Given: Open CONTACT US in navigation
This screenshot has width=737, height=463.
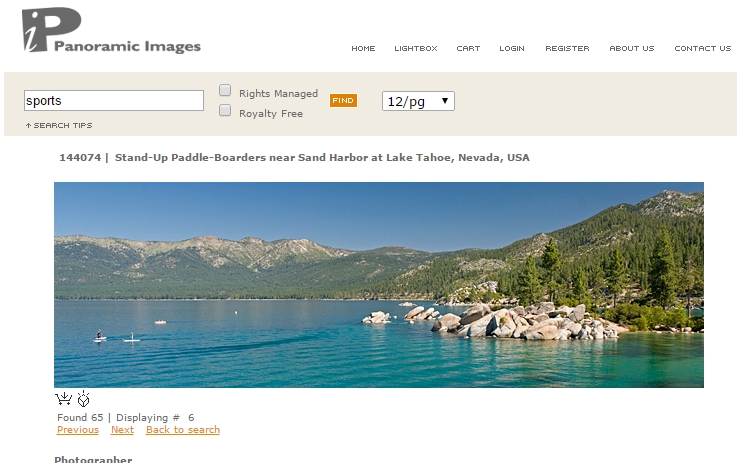Looking at the screenshot, I should pyautogui.click(x=703, y=48).
